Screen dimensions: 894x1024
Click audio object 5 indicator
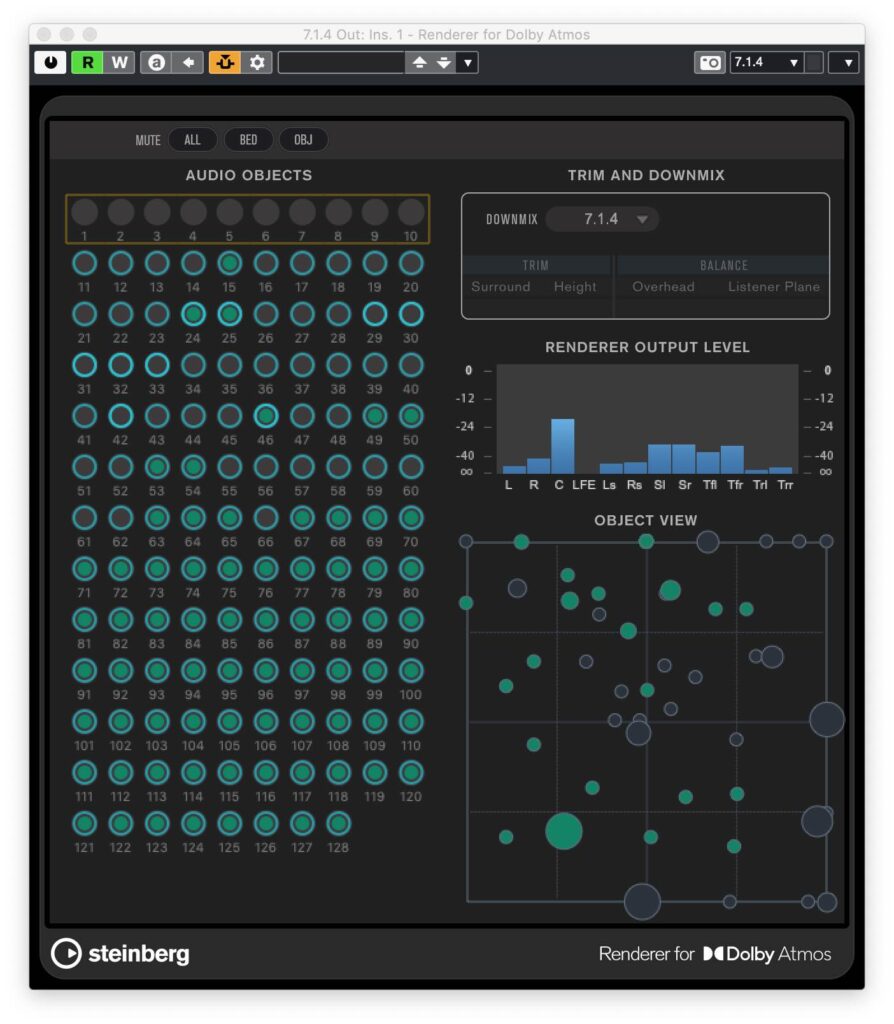[229, 212]
